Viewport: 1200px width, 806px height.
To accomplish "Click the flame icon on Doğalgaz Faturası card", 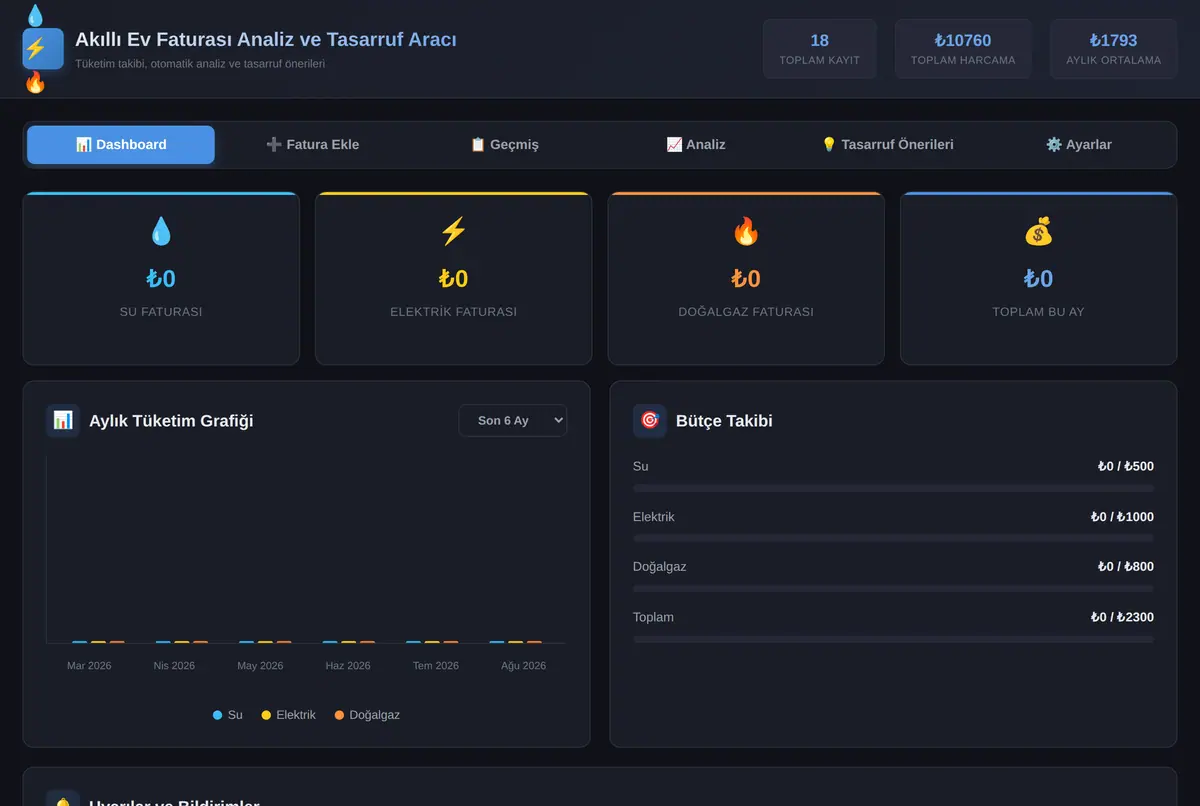I will [x=746, y=232].
